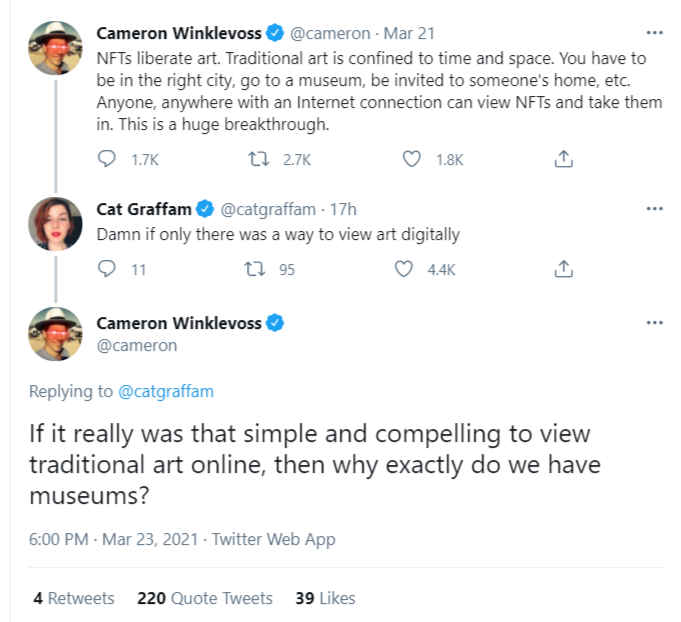Open the Twitter Web App source link
Screen dimensions: 681x622
point(274,539)
